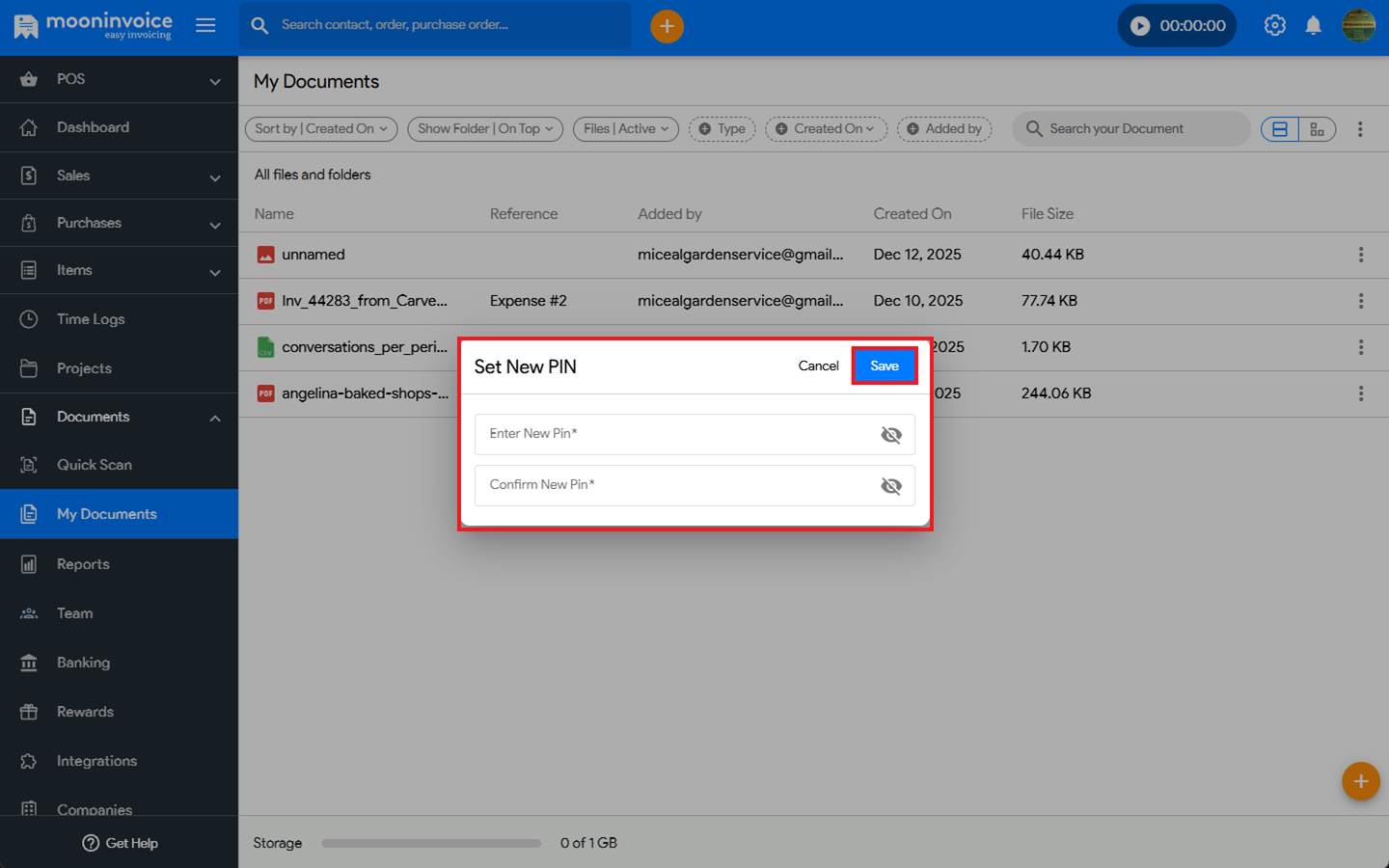This screenshot has height=868, width=1389.
Task: Click the settings gear icon in header
Action: (x=1274, y=26)
